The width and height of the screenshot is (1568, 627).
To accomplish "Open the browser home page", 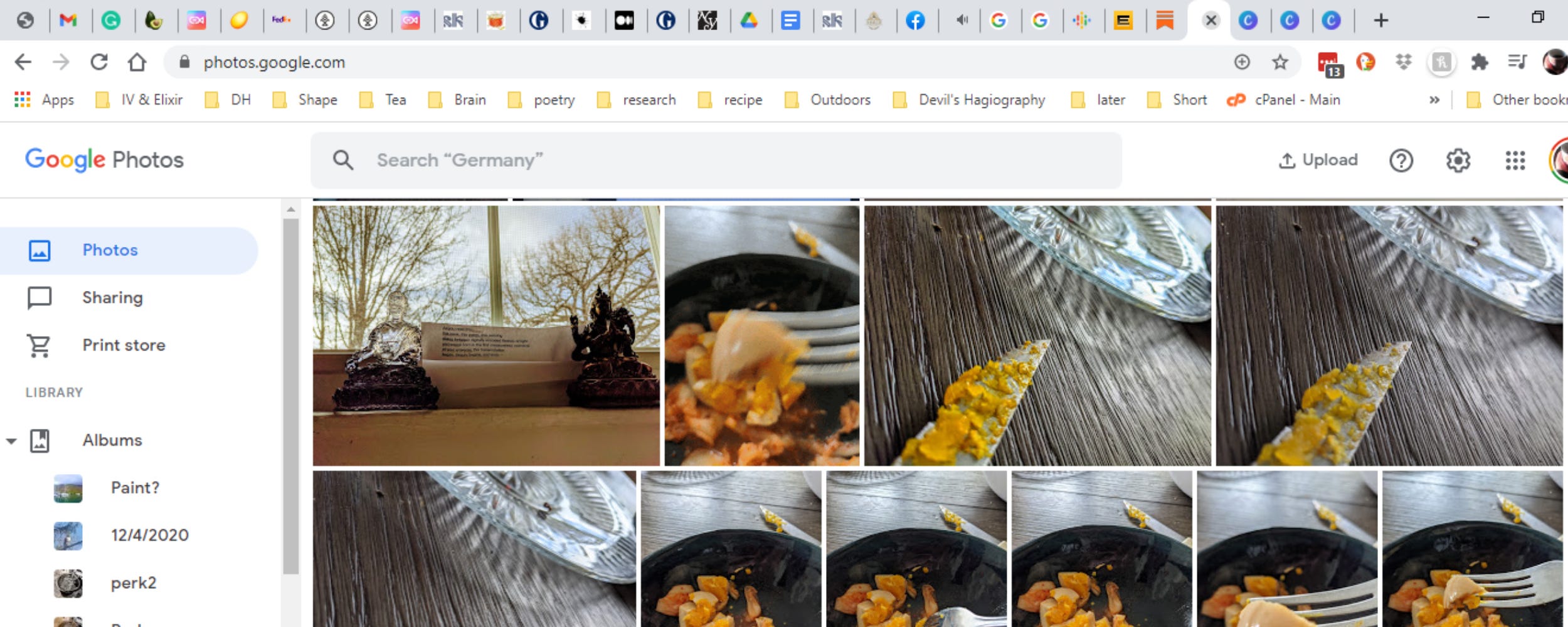I will coord(137,62).
